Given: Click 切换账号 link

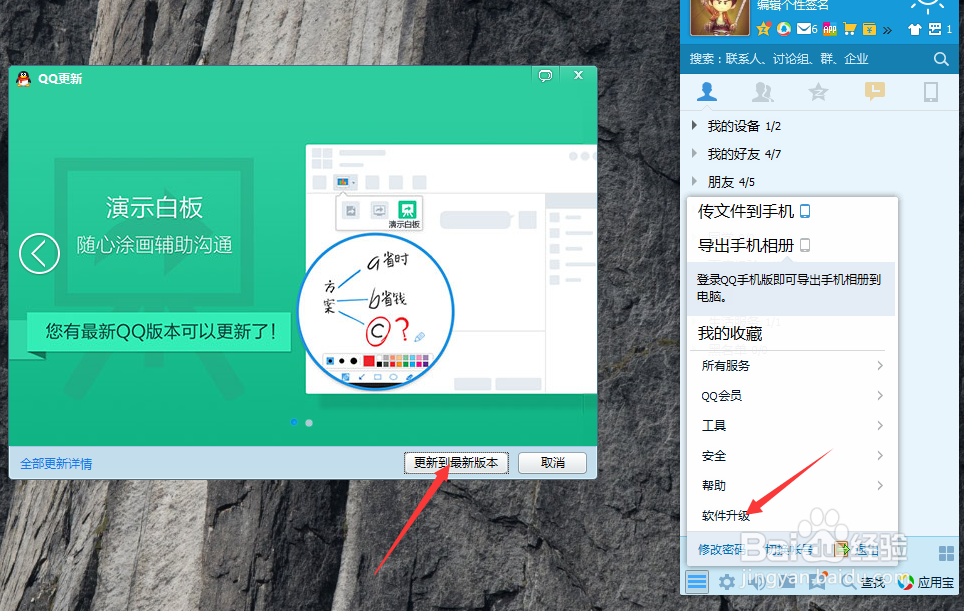Looking at the screenshot, I should point(789,550).
